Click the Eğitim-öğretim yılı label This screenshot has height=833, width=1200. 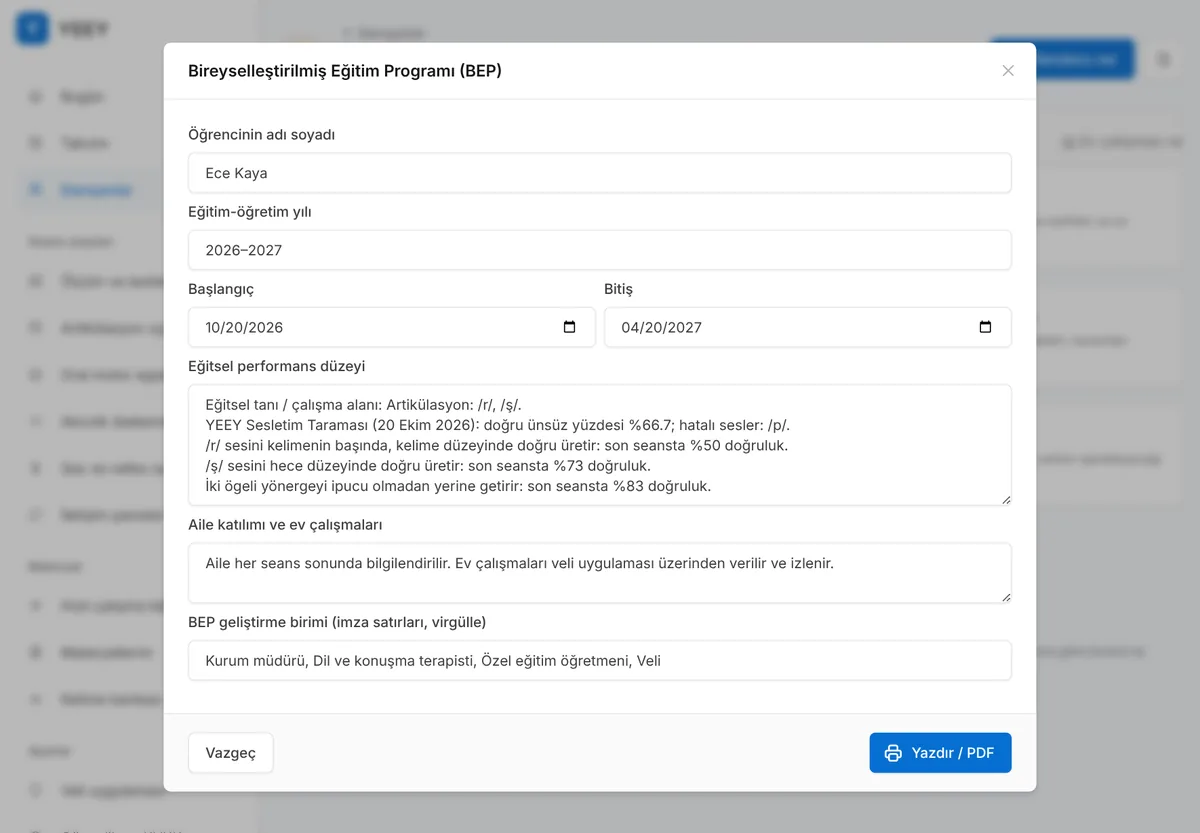[250, 212]
